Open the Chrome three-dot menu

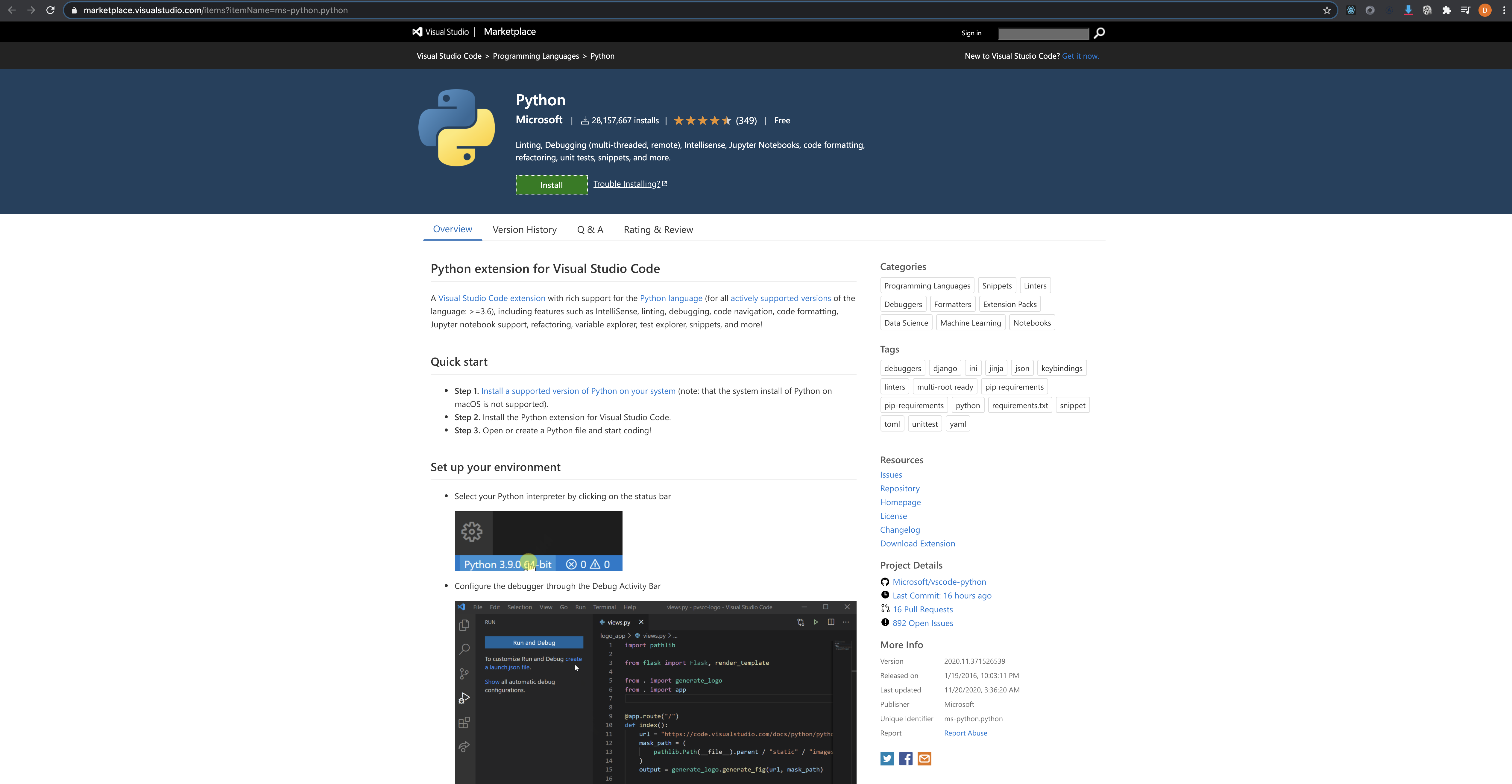click(x=1504, y=10)
